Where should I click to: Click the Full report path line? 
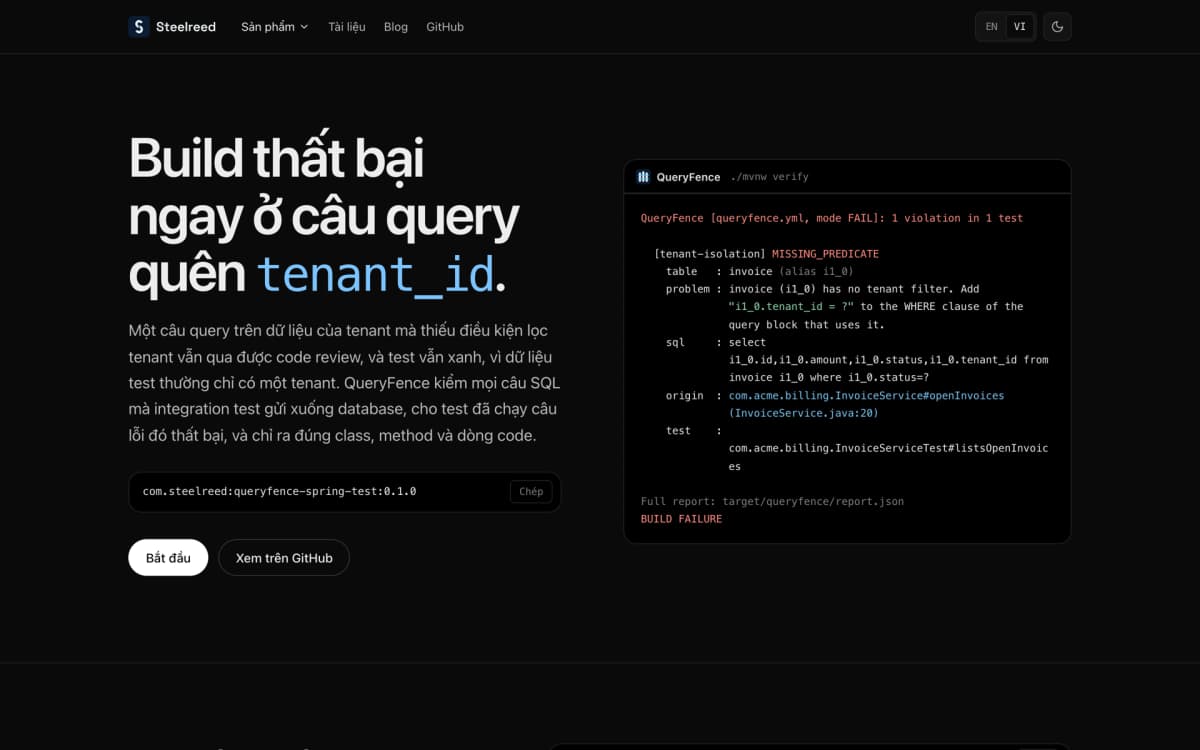coord(772,501)
